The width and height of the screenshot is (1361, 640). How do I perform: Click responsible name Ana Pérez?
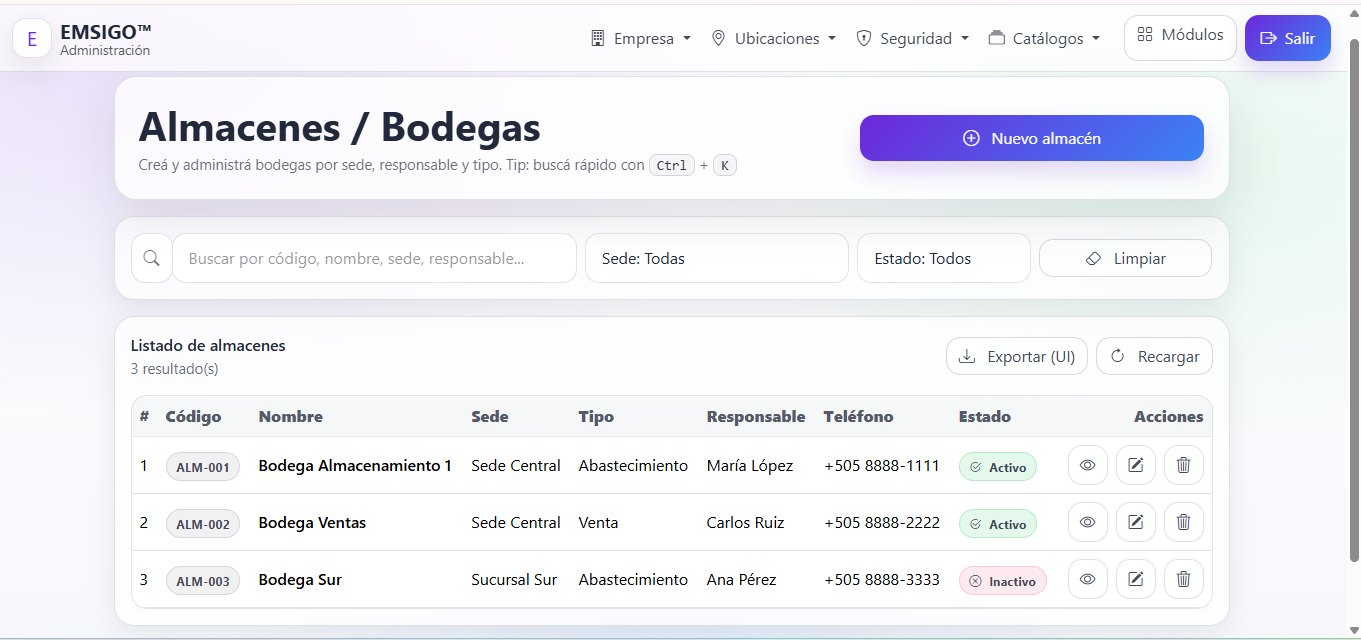pos(741,580)
